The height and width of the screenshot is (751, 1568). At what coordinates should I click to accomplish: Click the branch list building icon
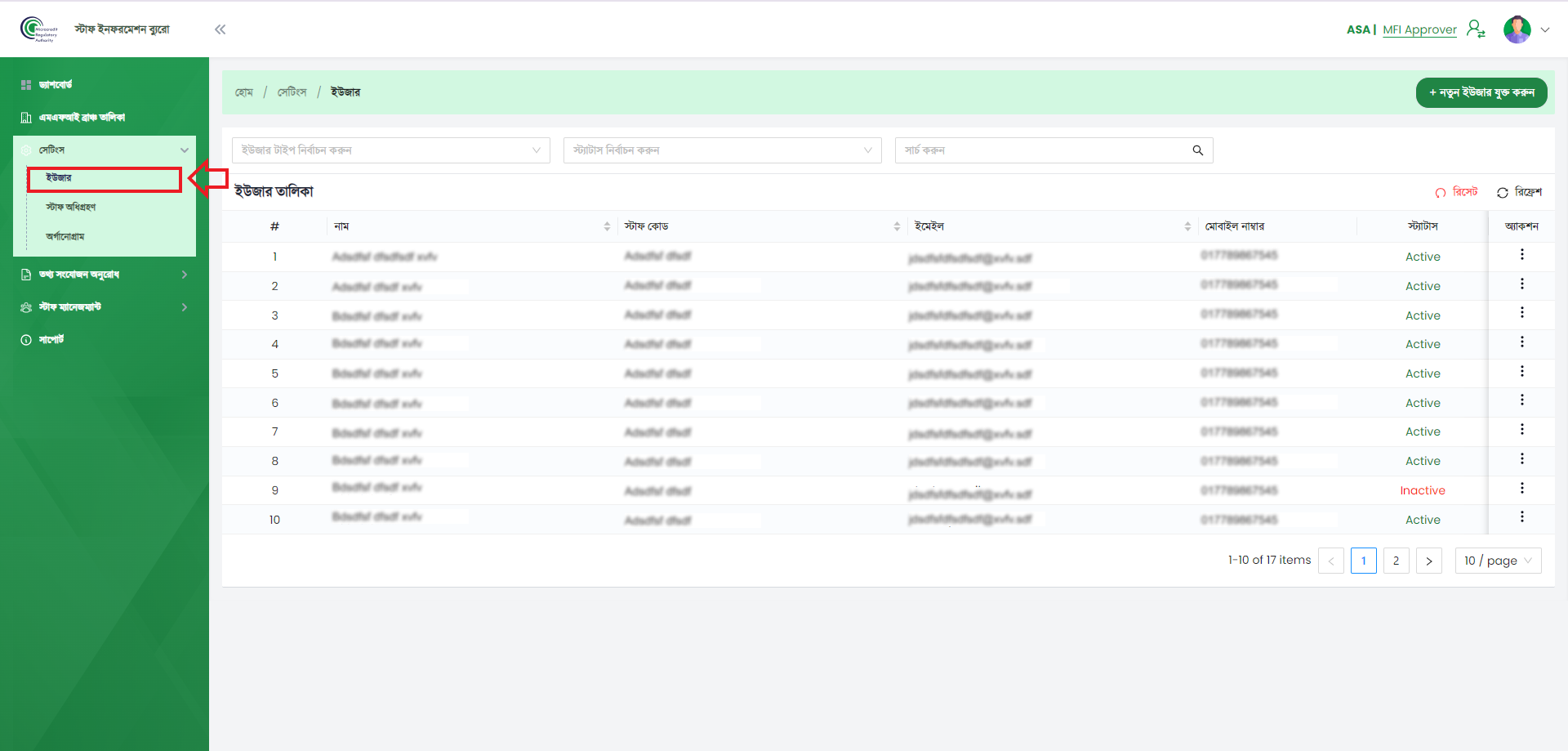coord(26,118)
